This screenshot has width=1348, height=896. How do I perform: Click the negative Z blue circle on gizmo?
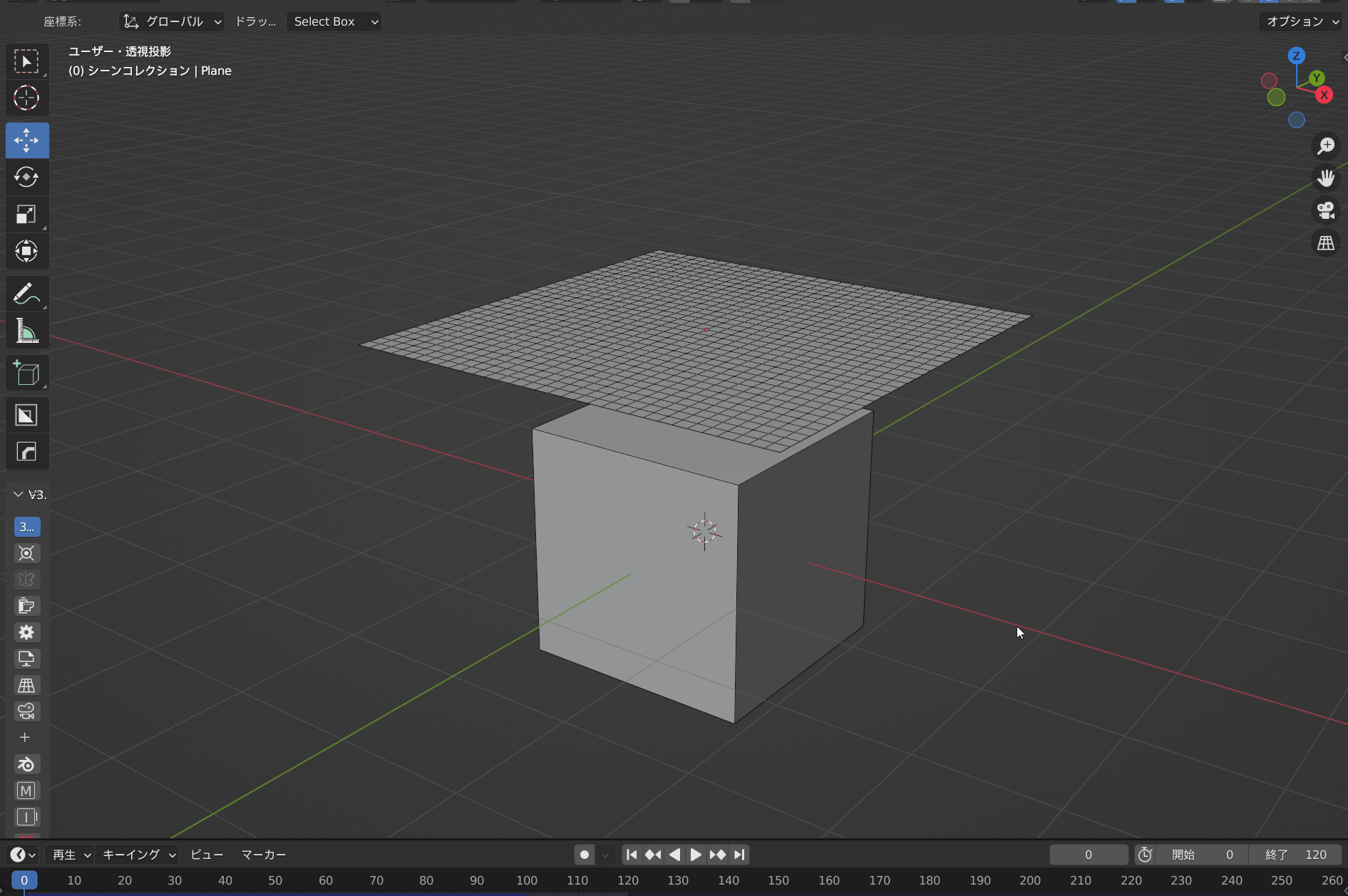point(1297,120)
